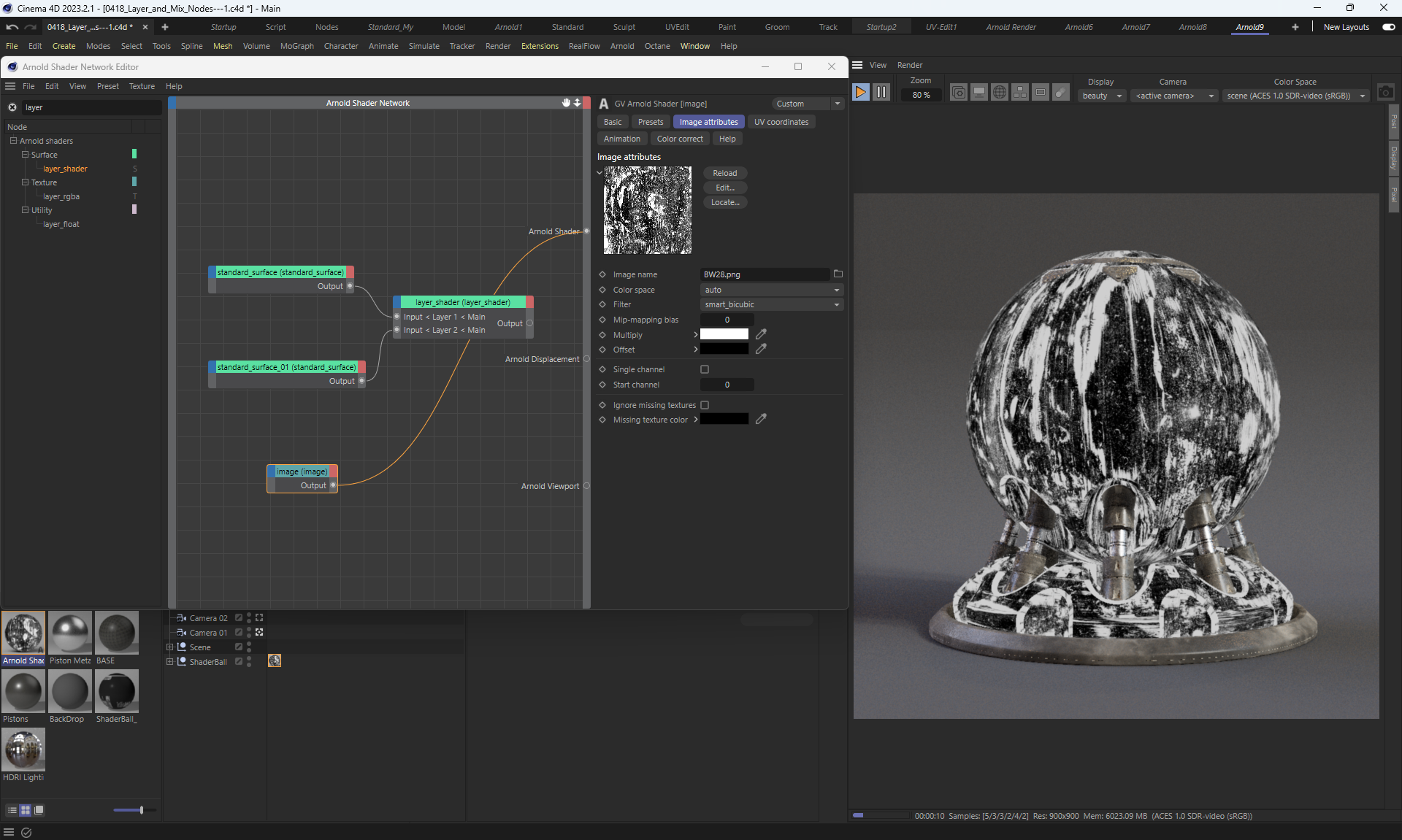Viewport: 1402px width, 840px height.
Task: Open the Filter smart_bicubic dropdown
Action: (x=771, y=304)
